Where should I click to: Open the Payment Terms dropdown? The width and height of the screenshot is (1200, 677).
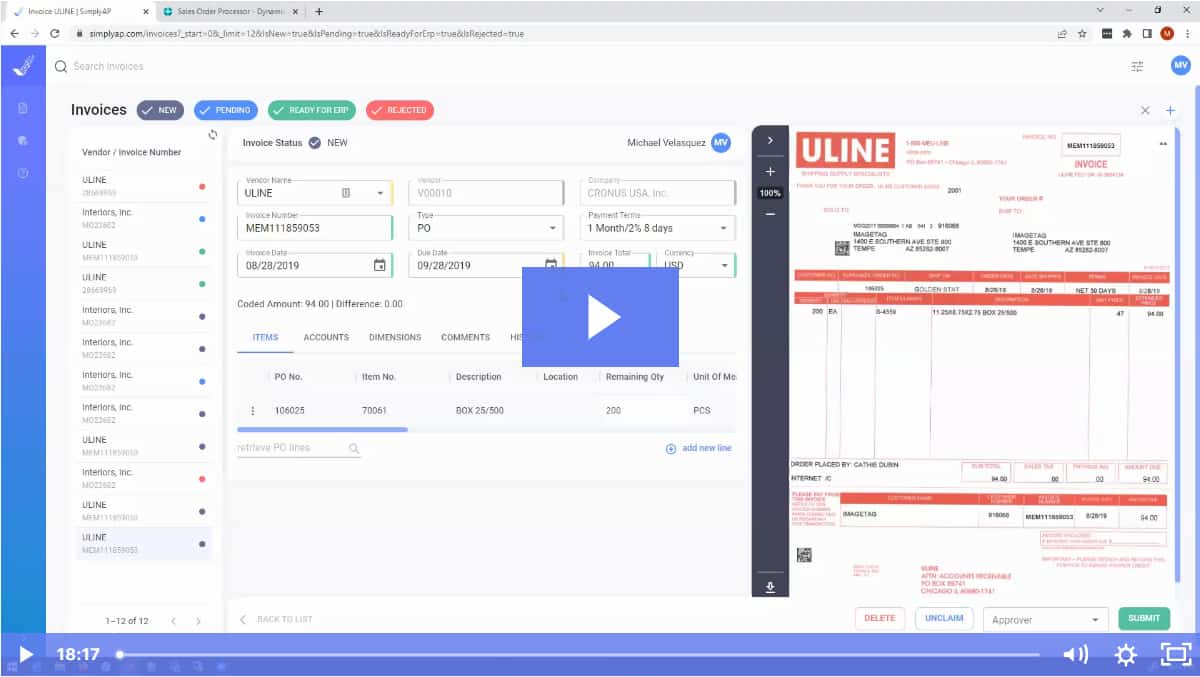(657, 228)
